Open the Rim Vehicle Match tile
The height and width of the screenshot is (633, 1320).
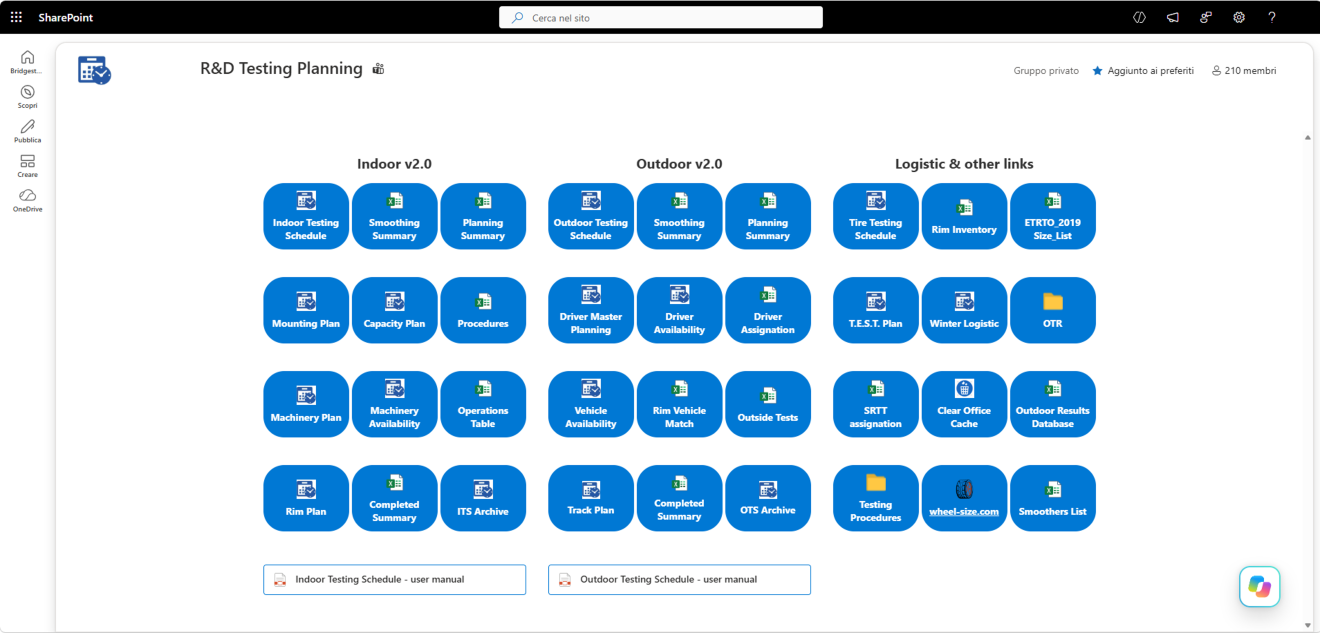click(x=679, y=404)
